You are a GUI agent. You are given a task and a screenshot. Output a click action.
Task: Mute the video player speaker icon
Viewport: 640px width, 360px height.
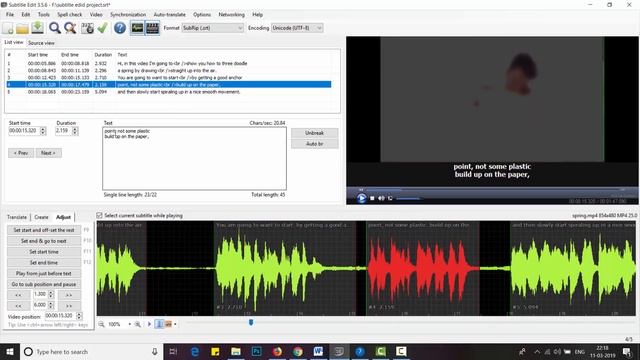click(x=381, y=198)
